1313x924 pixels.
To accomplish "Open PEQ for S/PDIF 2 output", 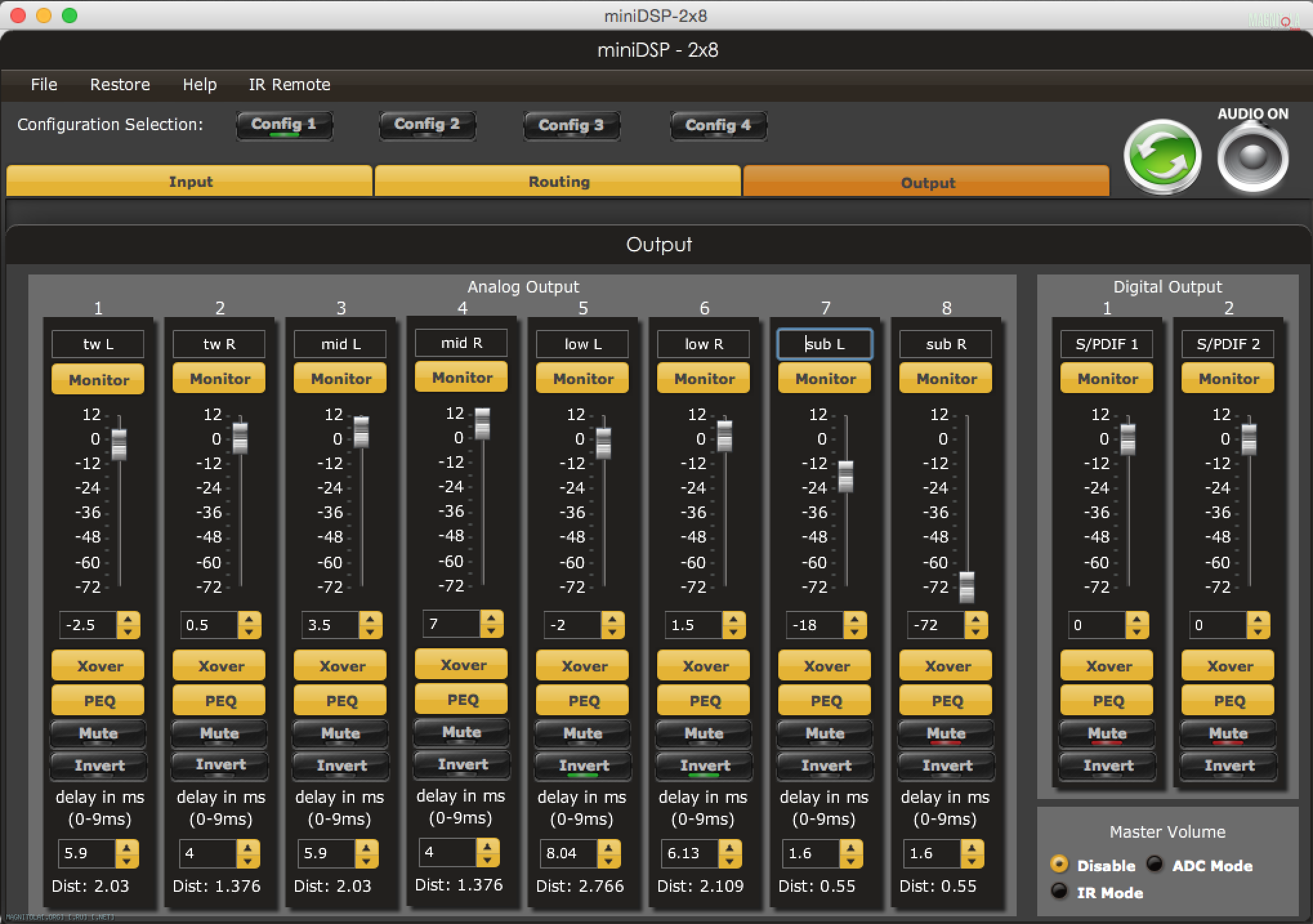I will tap(1228, 700).
